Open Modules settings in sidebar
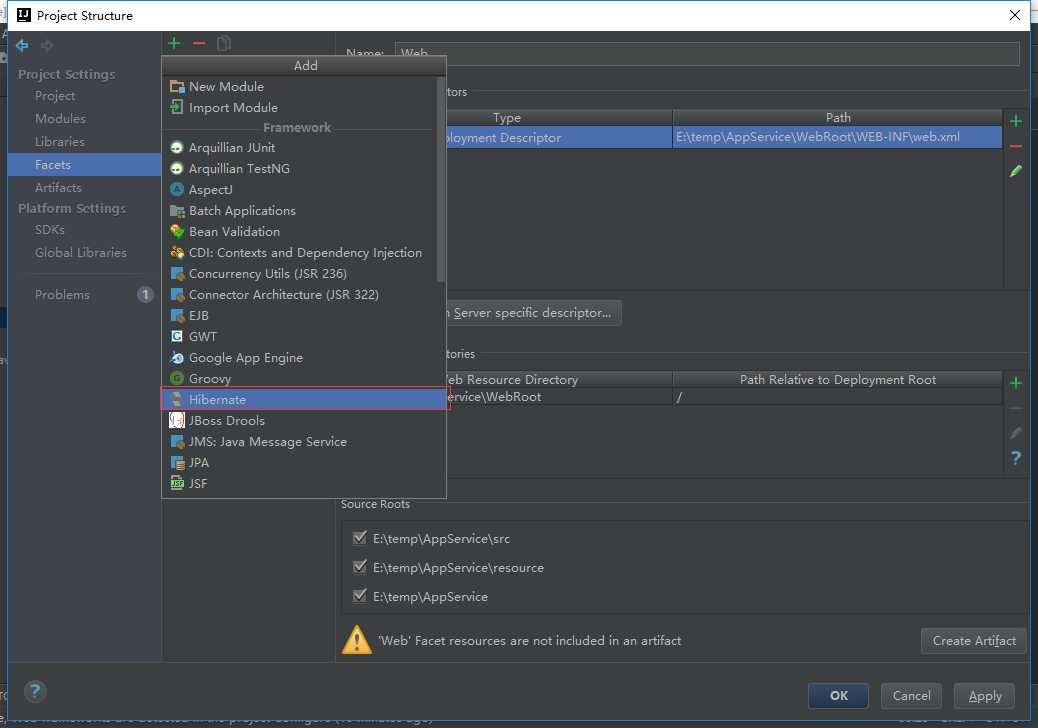This screenshot has height=728, width=1038. pyautogui.click(x=60, y=118)
